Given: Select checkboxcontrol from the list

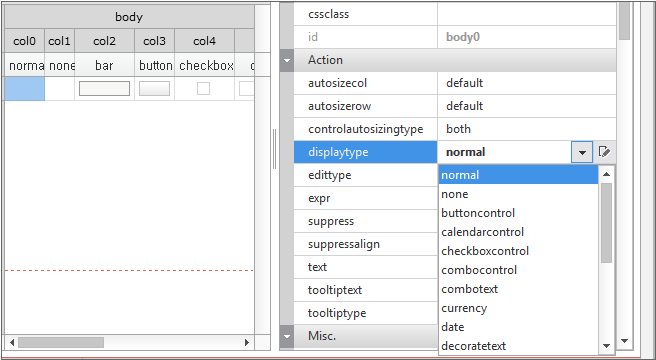Looking at the screenshot, I should (485, 251).
